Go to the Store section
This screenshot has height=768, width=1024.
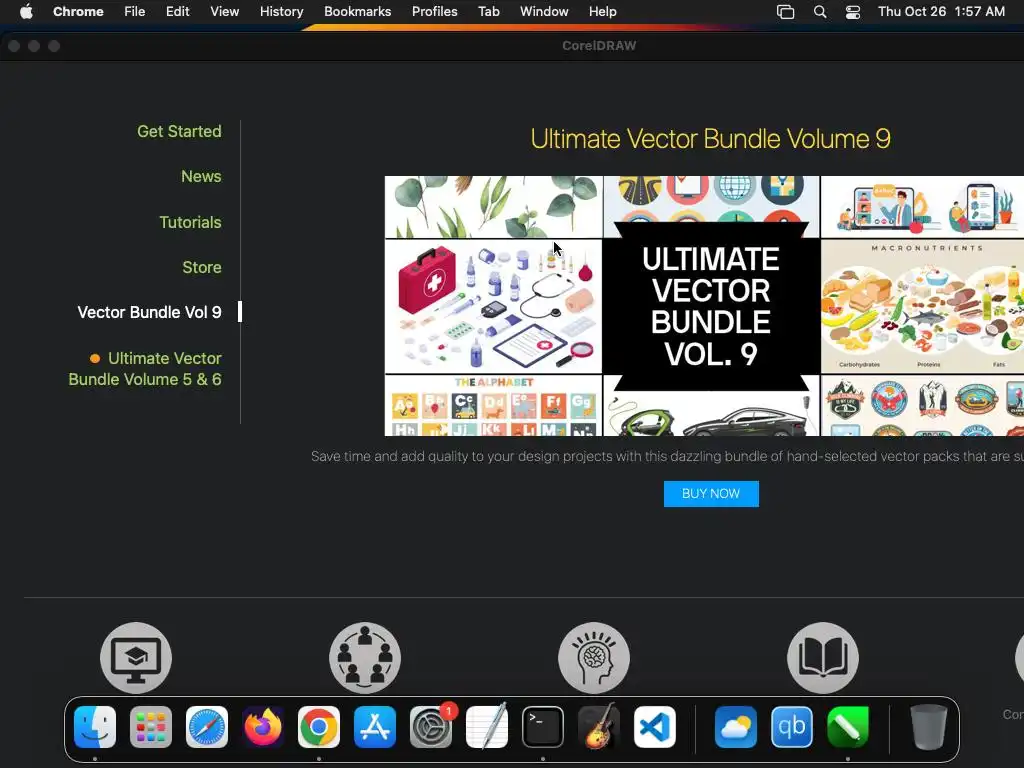[202, 267]
